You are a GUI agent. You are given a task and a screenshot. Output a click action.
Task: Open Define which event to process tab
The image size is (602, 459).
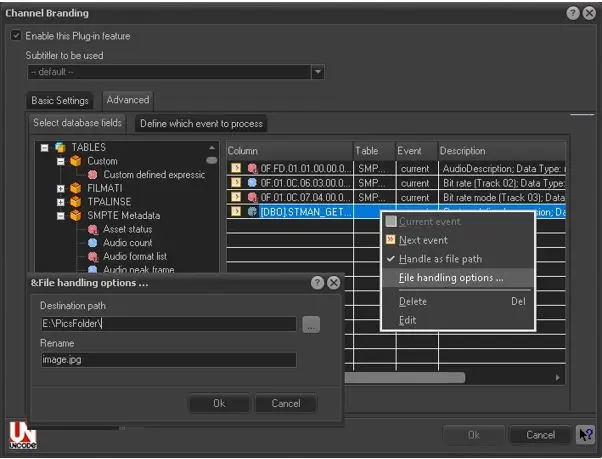click(x=201, y=124)
